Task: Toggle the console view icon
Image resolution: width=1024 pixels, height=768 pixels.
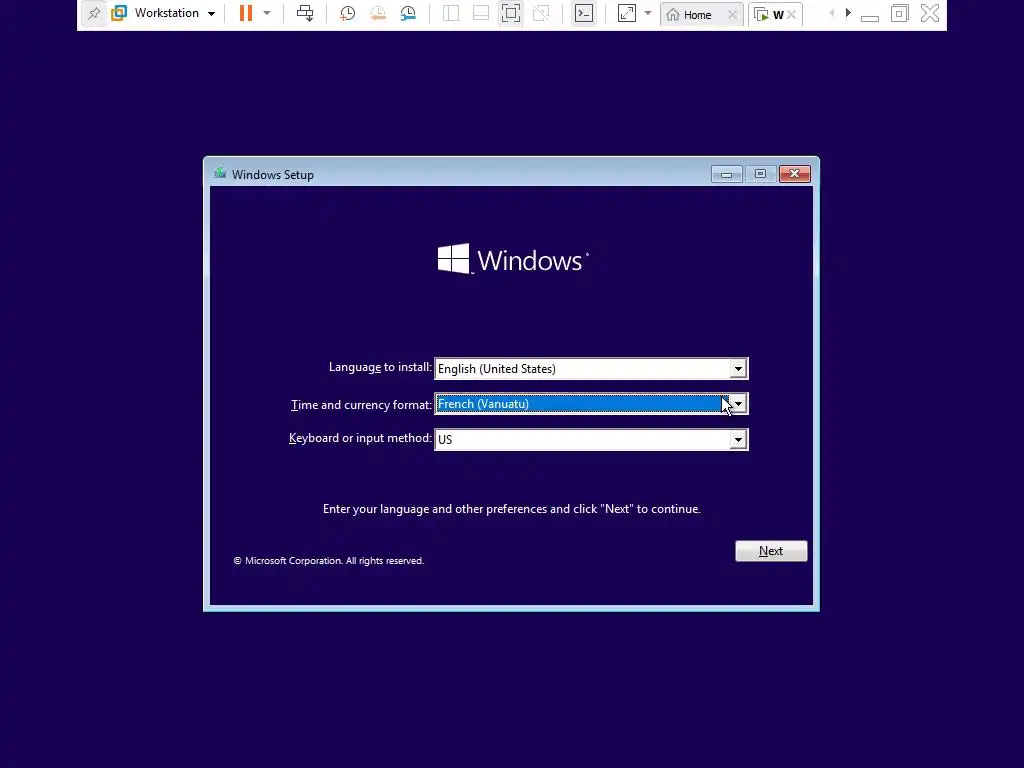Action: click(584, 13)
